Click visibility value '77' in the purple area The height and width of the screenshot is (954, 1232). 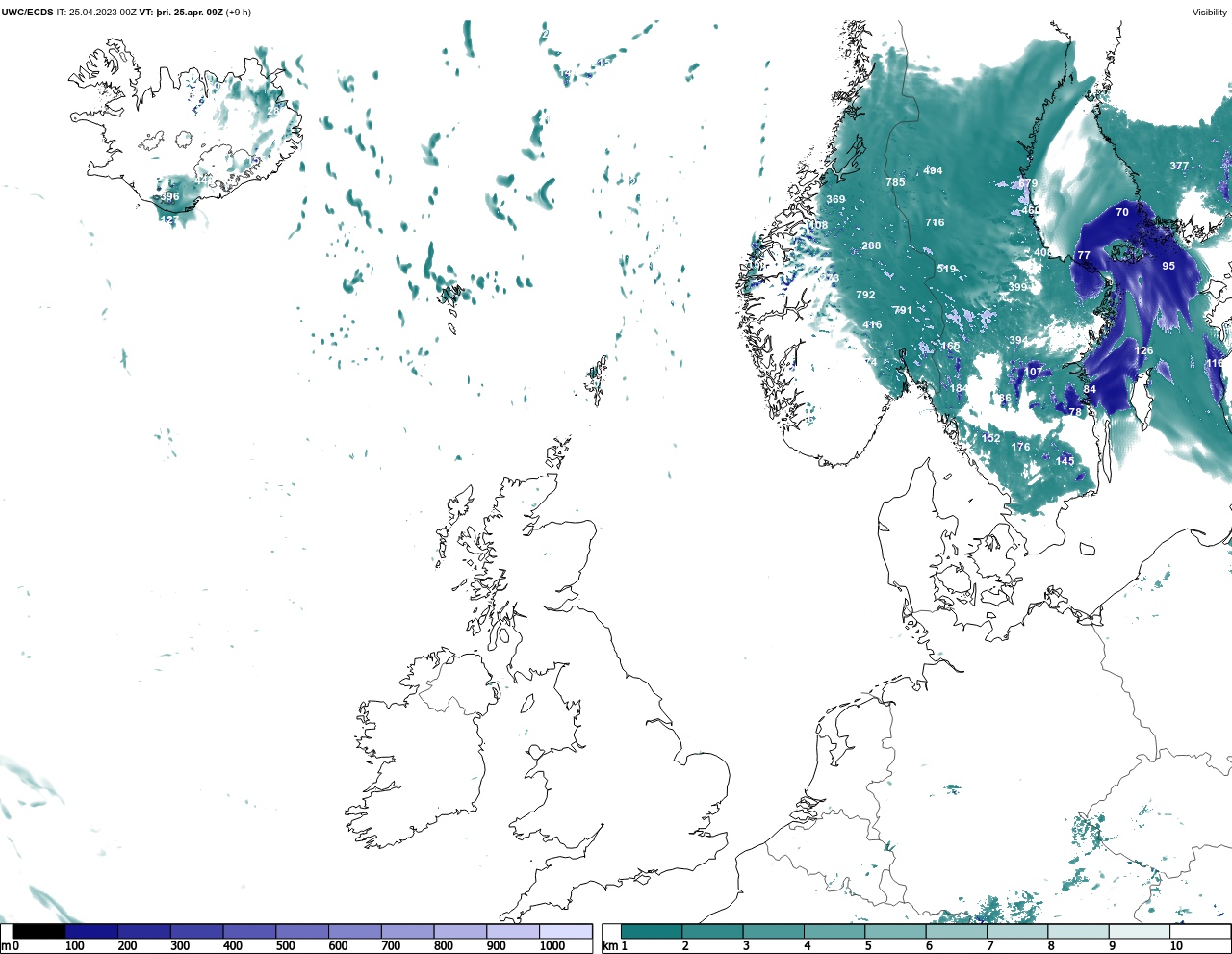tap(1084, 256)
